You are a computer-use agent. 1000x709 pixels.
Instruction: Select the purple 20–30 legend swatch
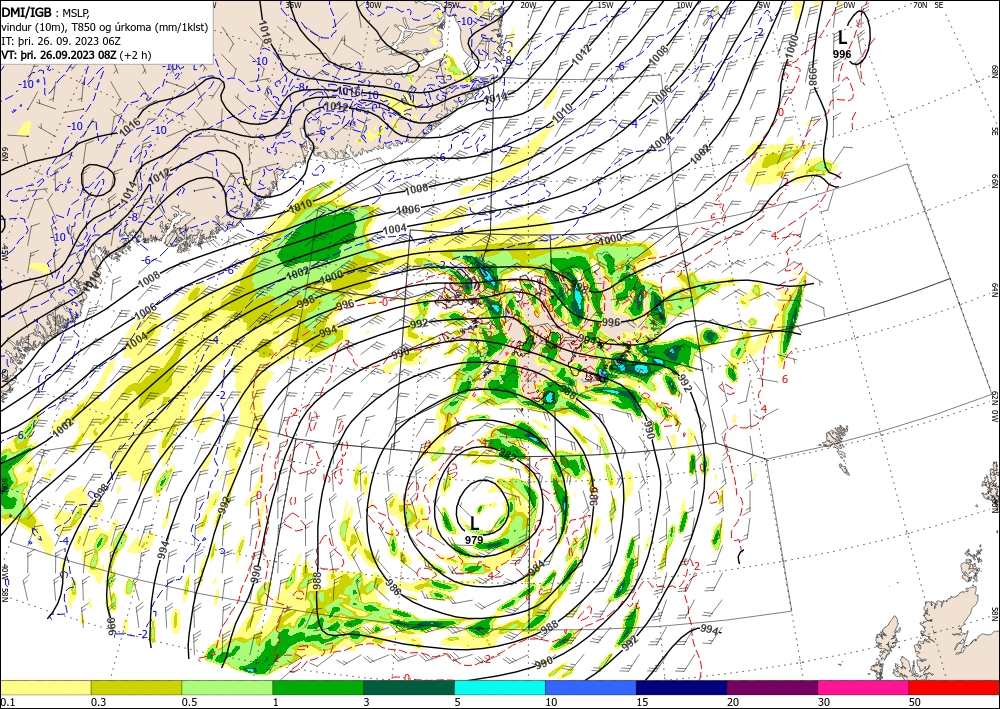point(772,687)
